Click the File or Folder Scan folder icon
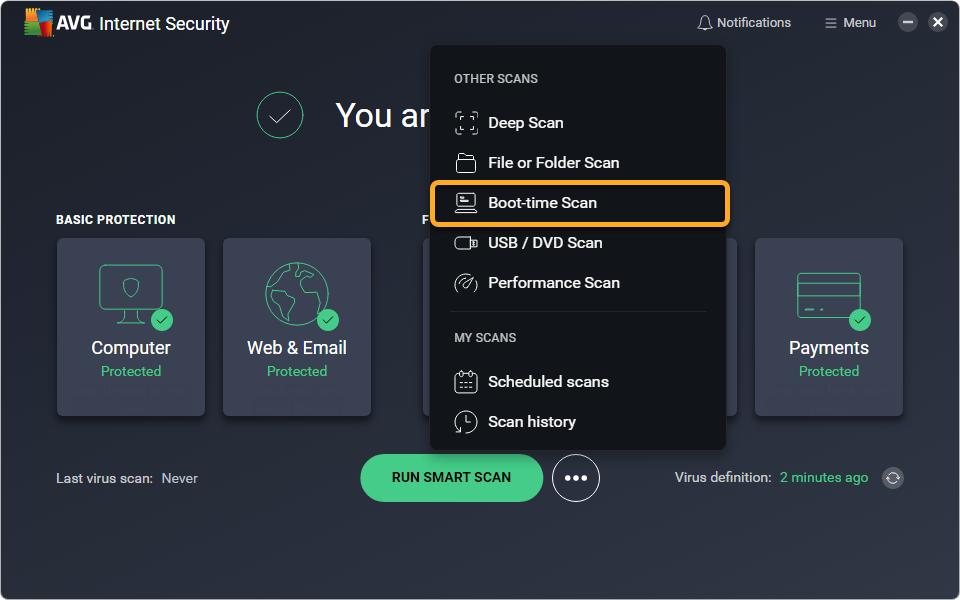Viewport: 960px width, 600px height. click(466, 163)
